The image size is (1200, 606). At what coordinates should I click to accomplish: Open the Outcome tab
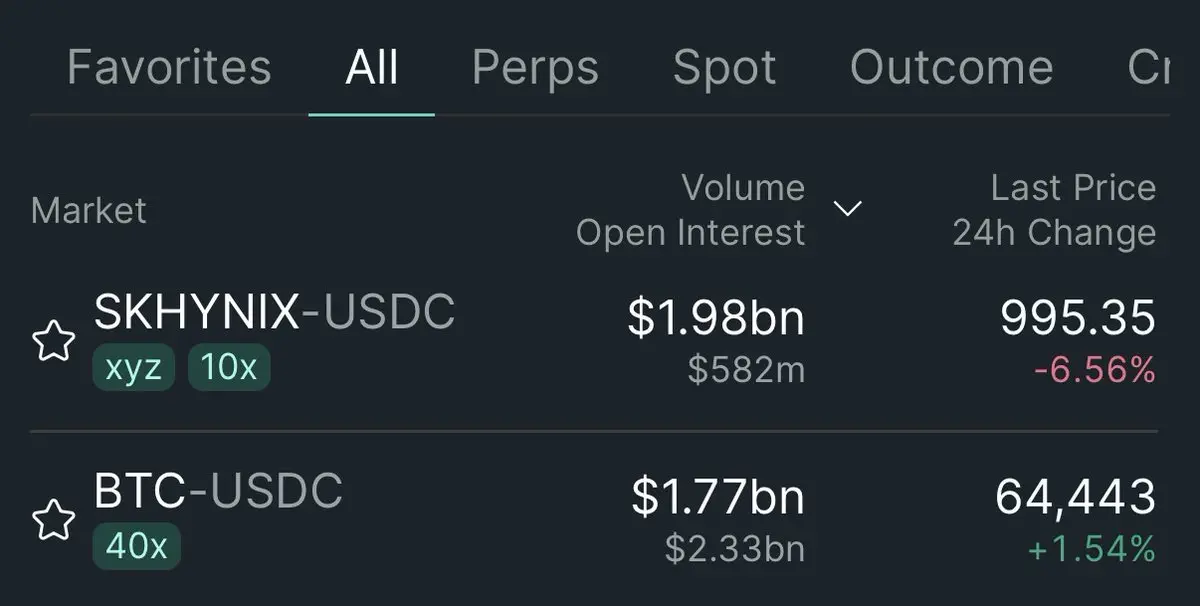pyautogui.click(x=951, y=68)
